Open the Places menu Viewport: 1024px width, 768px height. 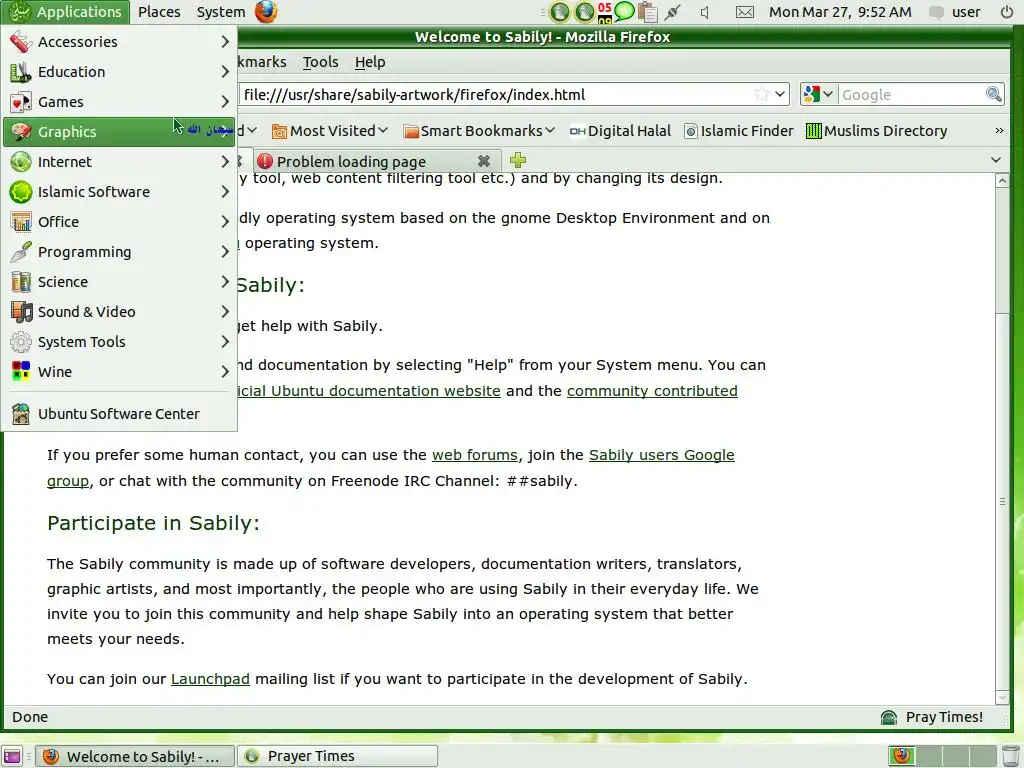[x=159, y=12]
